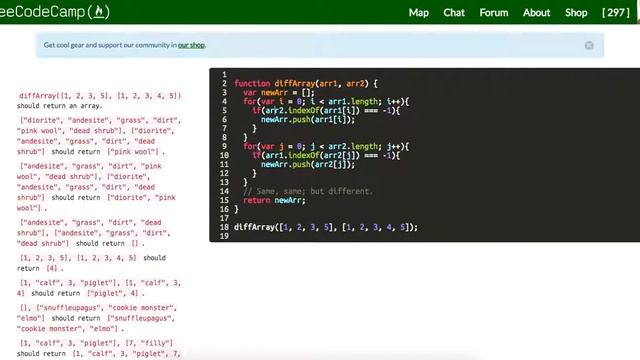Viewport: 640px width, 360px height.
Task: Click code line 2 function diffArray declaration
Action: [306, 84]
